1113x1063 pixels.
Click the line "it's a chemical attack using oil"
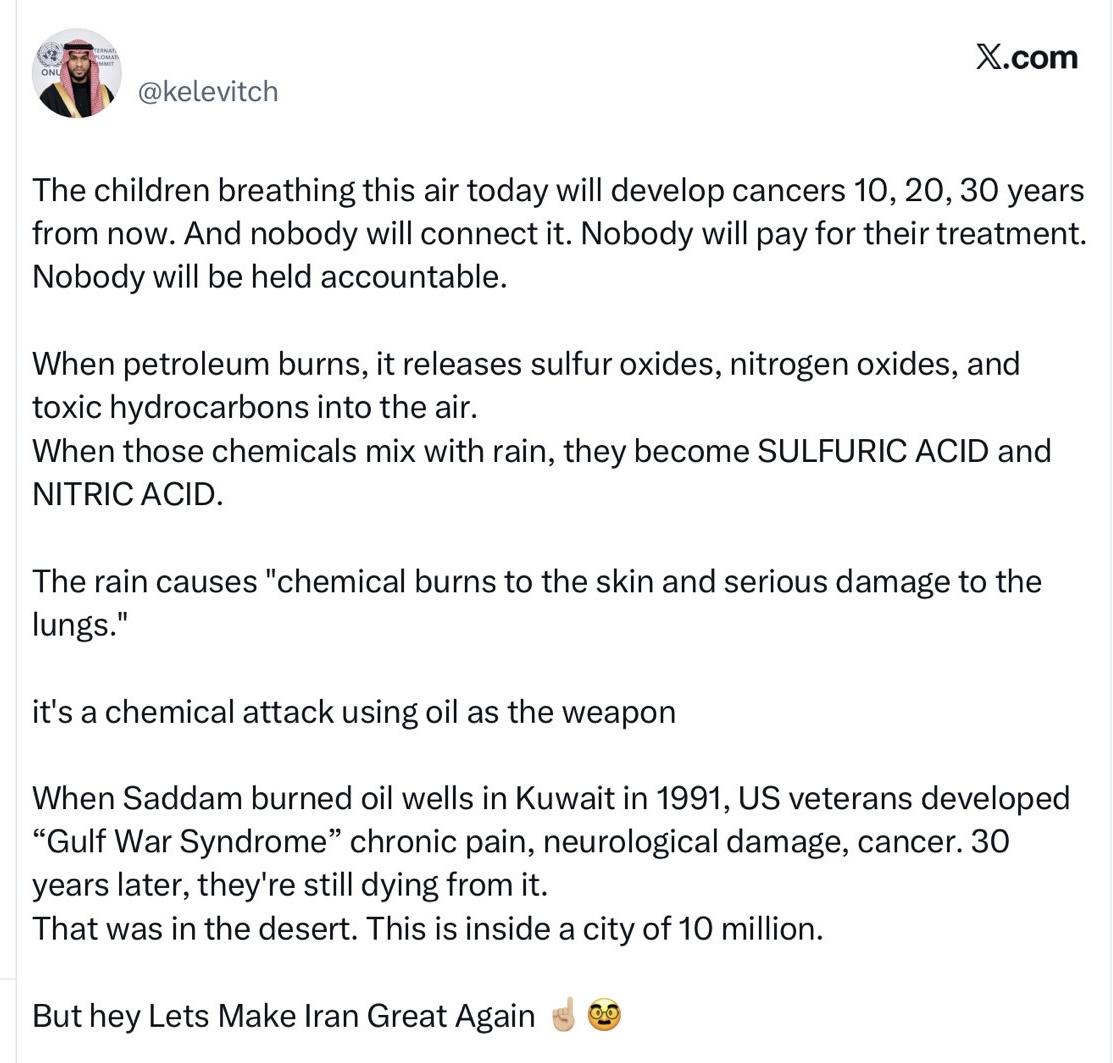pos(354,712)
